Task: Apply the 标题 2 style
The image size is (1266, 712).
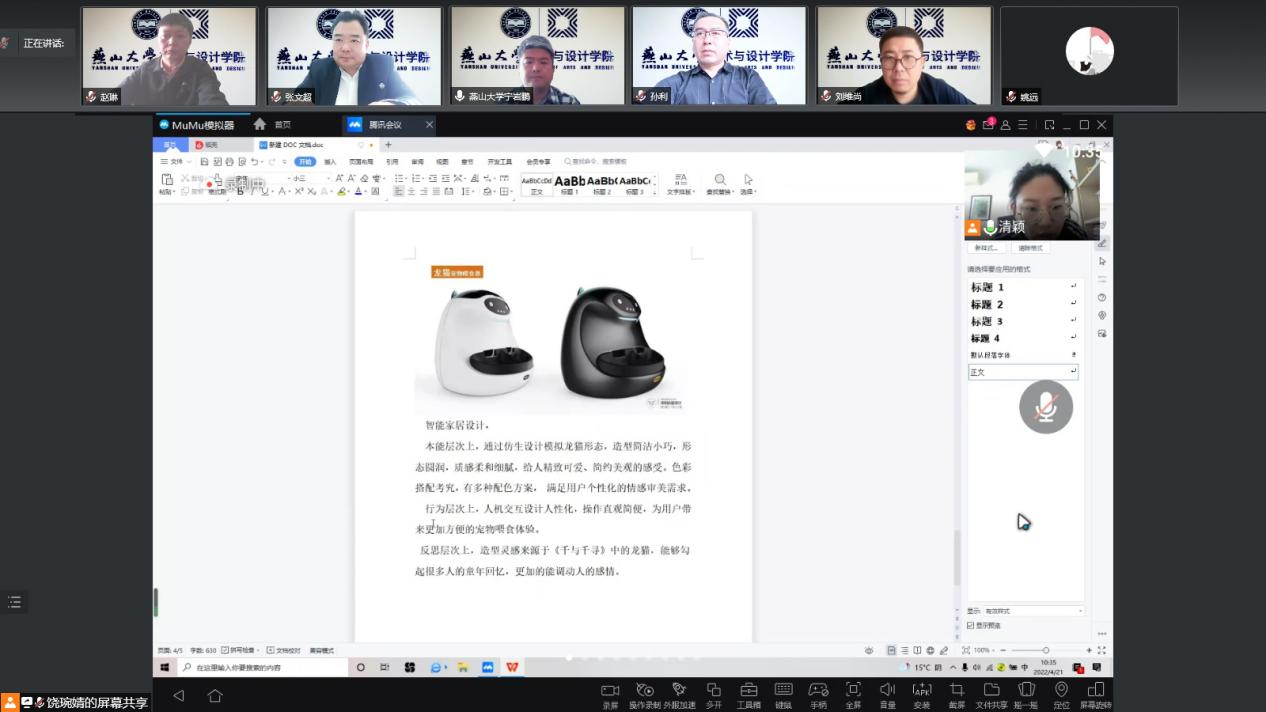Action: point(987,305)
